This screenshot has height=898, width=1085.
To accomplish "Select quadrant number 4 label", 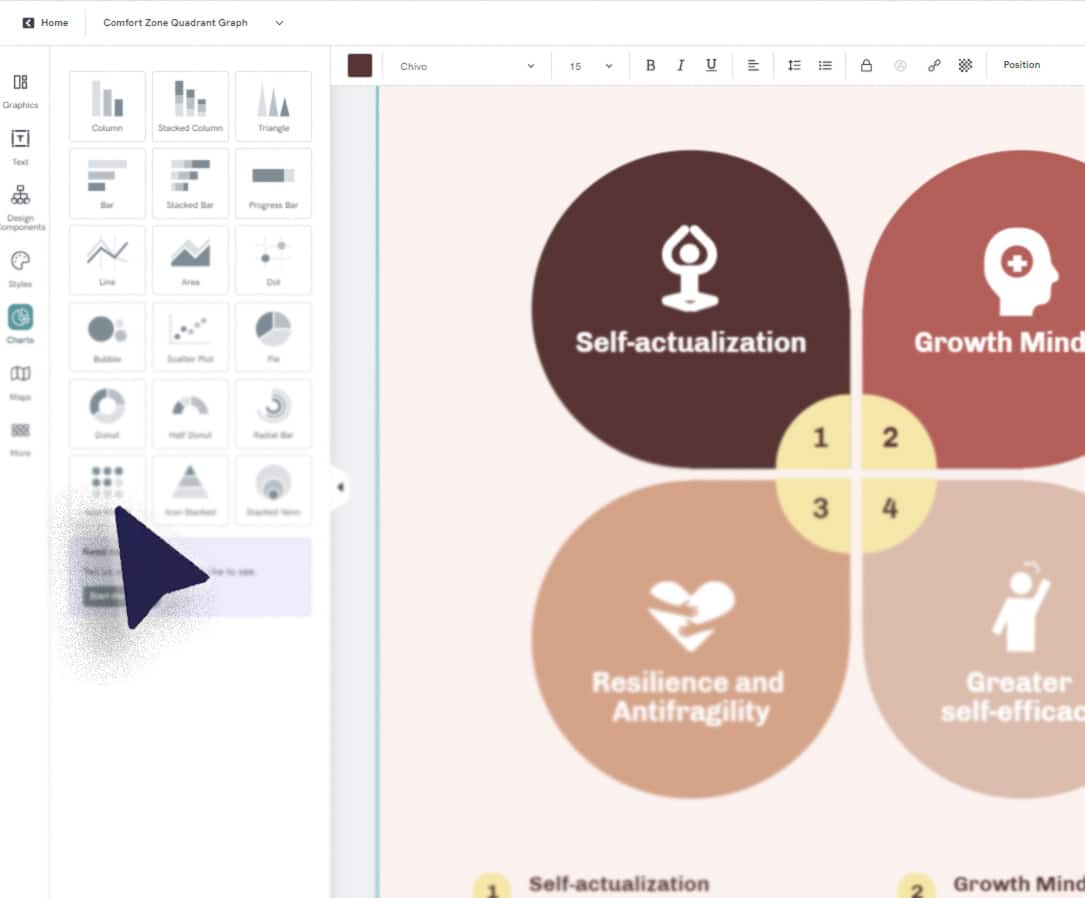I will 890,508.
